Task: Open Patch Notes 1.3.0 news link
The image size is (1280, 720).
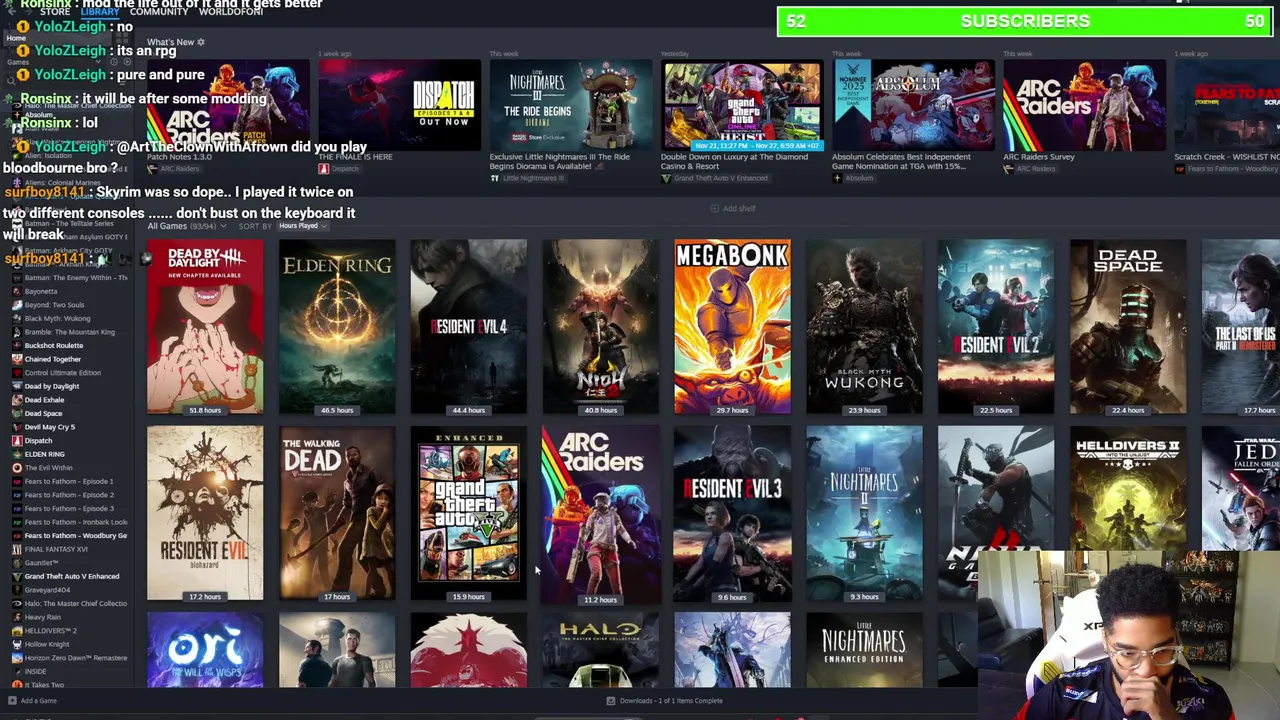Action: tap(179, 157)
